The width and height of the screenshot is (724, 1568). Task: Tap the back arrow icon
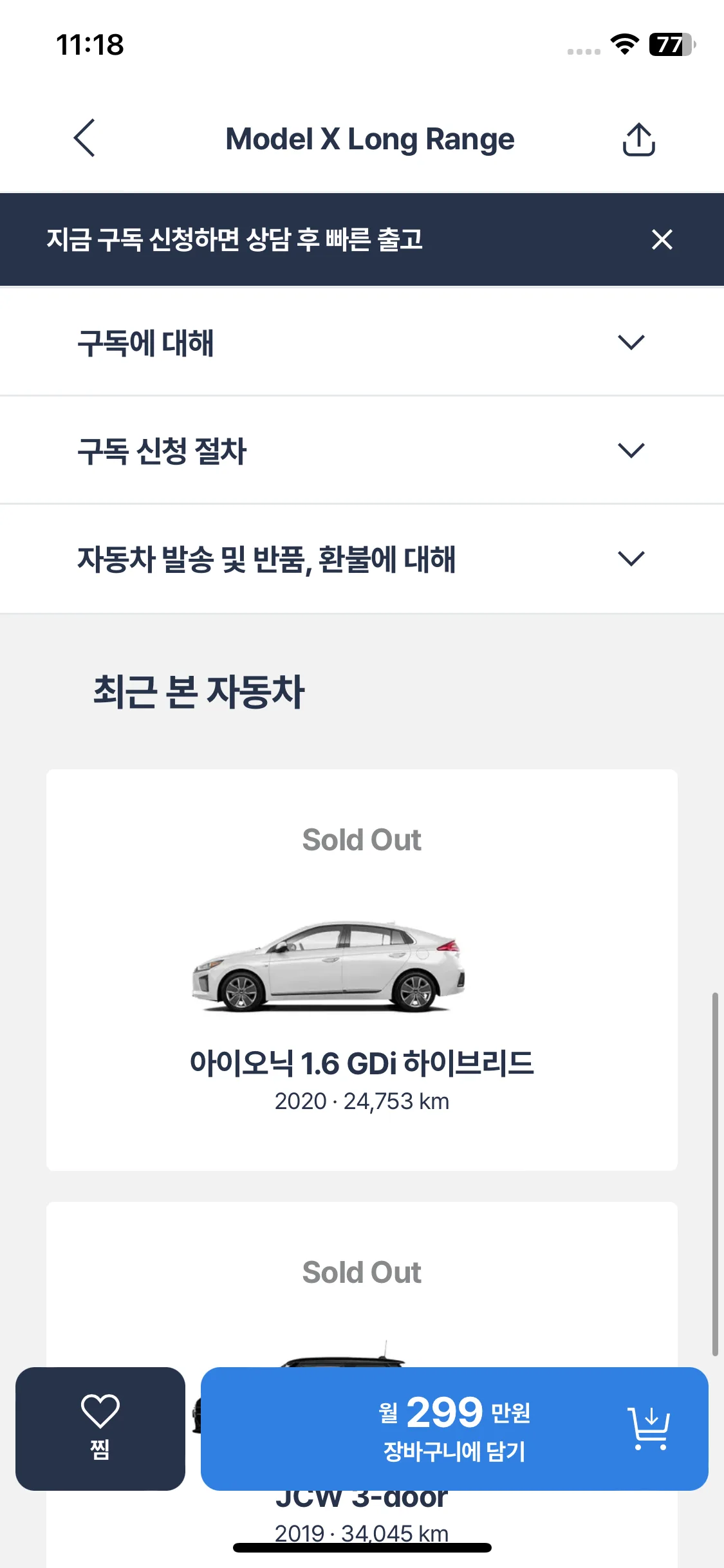coord(84,138)
